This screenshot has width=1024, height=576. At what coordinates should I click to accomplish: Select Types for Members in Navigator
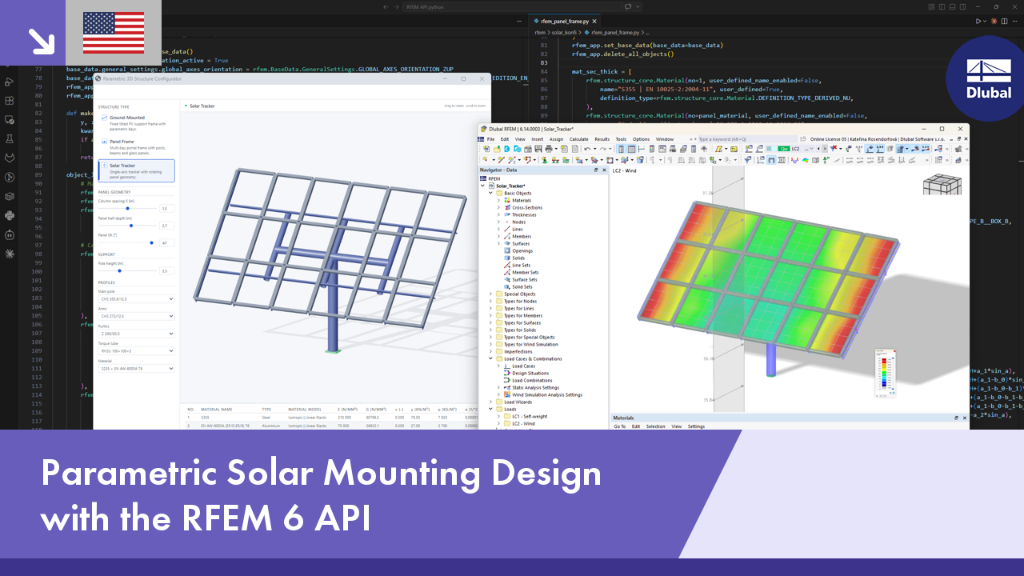[523, 315]
